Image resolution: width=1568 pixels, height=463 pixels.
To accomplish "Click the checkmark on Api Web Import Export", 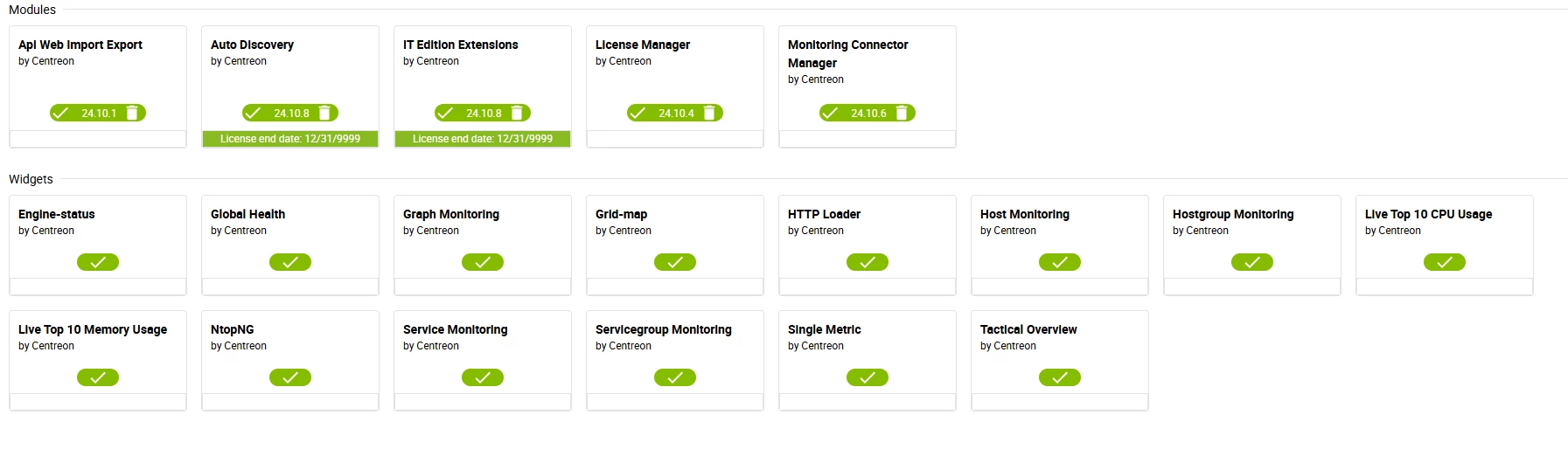I will point(60,113).
